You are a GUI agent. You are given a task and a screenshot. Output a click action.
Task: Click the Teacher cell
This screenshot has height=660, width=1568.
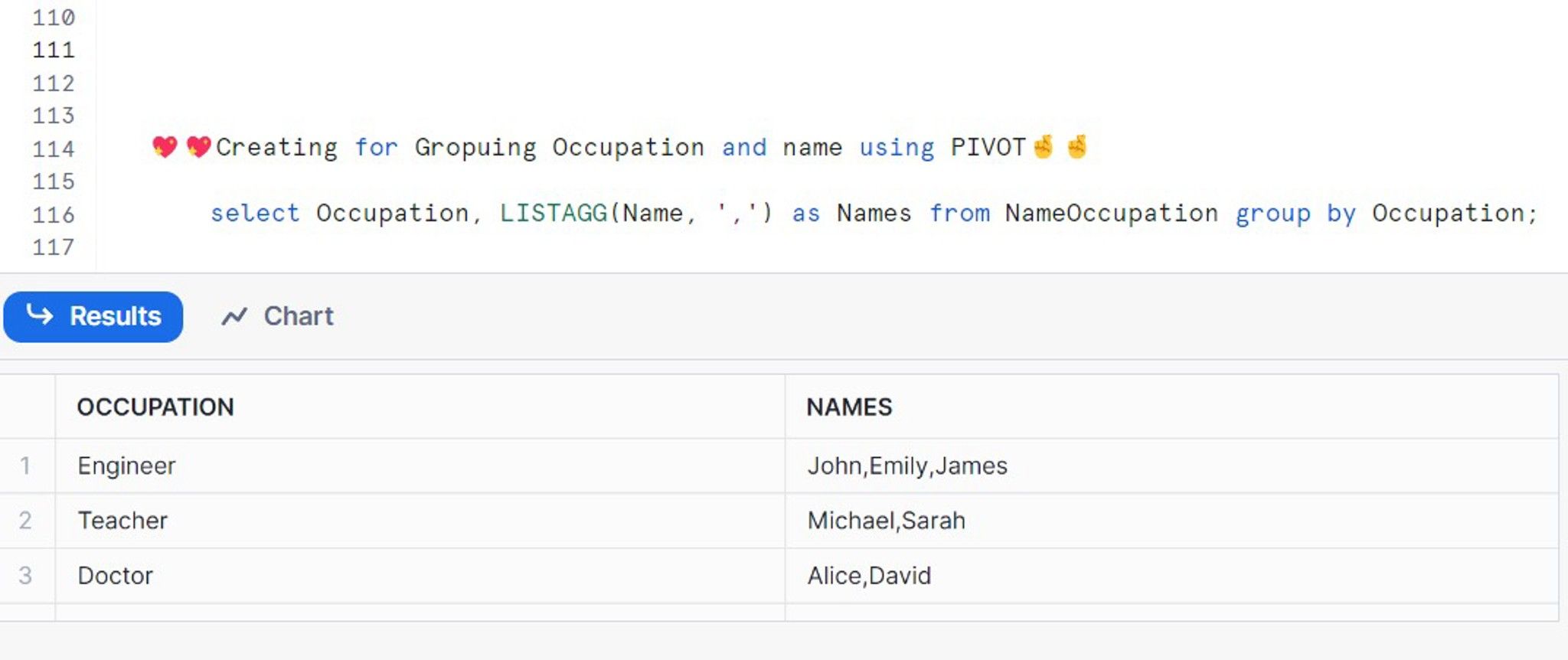click(x=420, y=521)
